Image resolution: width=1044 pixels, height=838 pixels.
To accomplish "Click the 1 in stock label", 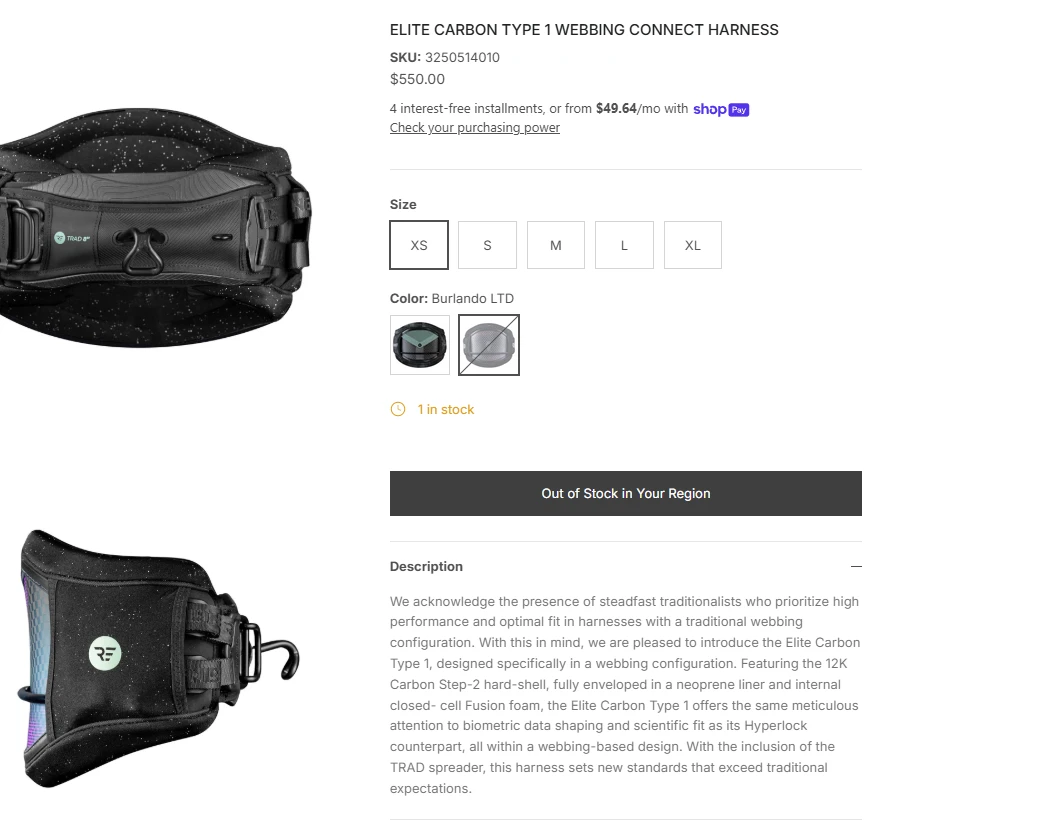I will click(445, 409).
